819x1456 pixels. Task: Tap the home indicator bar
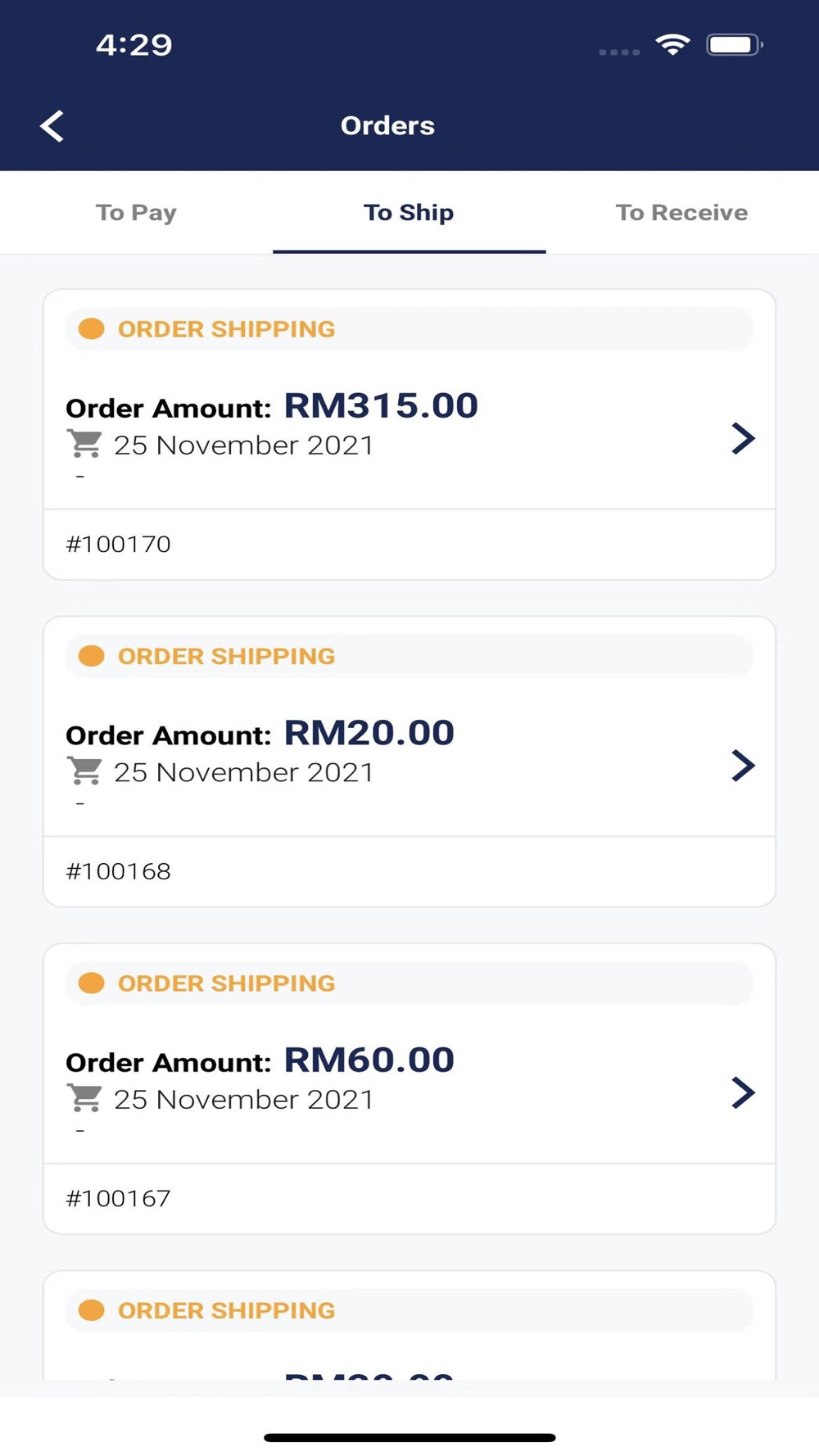point(409,1437)
